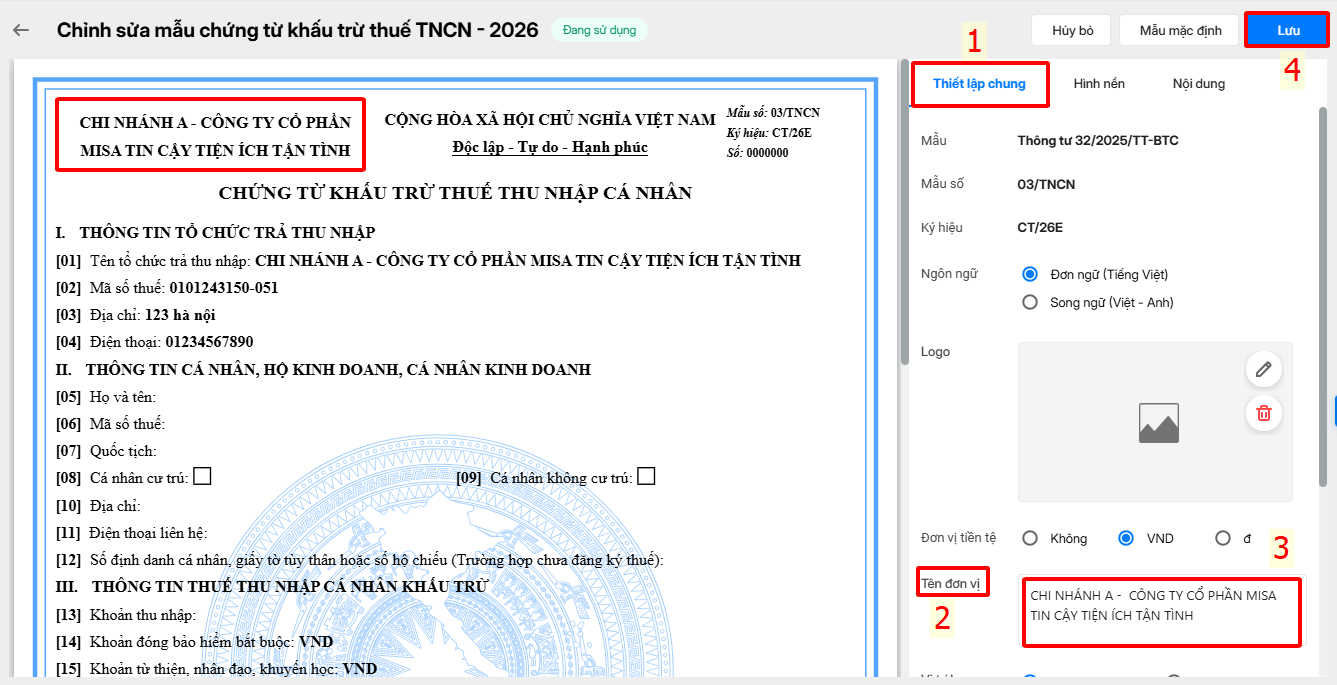This screenshot has height=685, width=1337.
Task: Click the [13] Khoản thu nhập line
Action: (x=127, y=614)
